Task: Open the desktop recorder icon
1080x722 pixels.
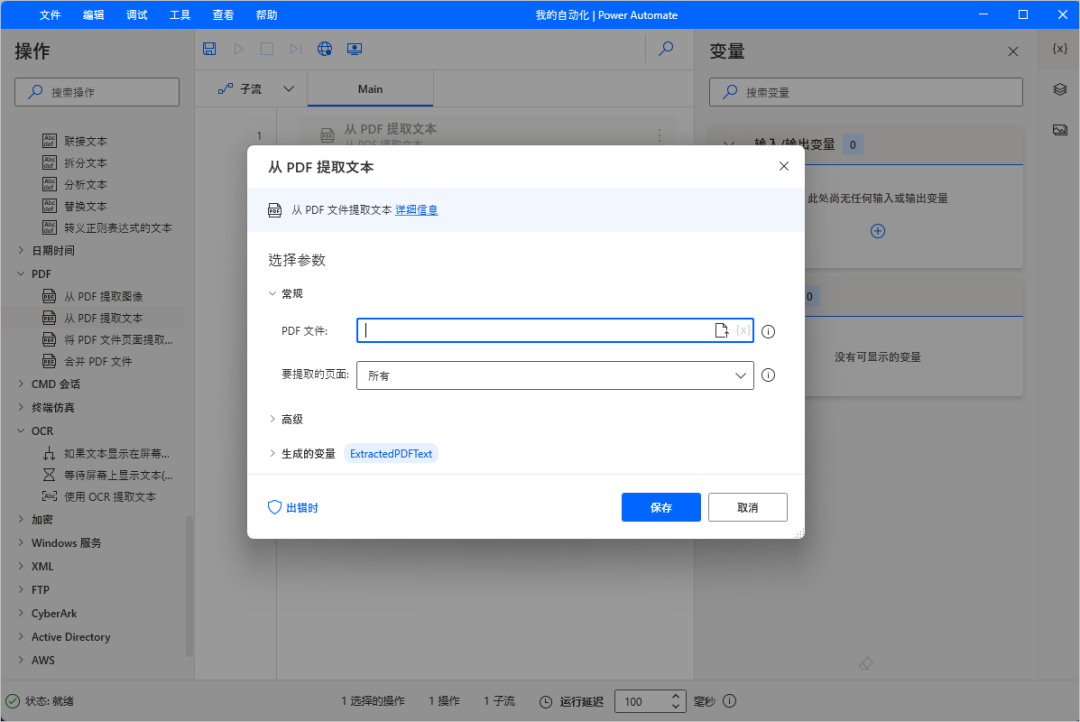Action: 354,49
